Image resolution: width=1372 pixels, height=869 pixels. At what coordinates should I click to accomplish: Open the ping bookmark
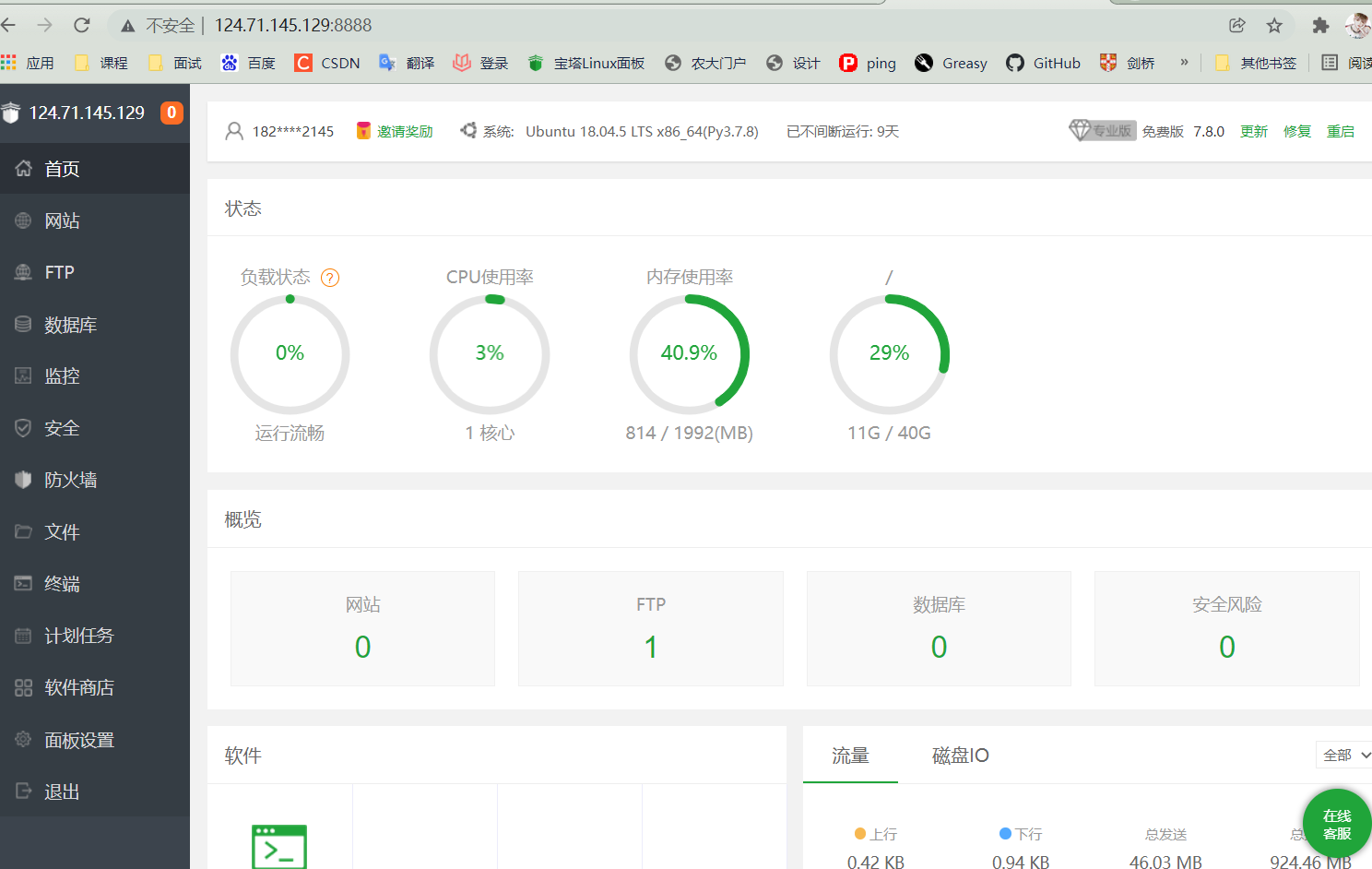click(x=868, y=63)
